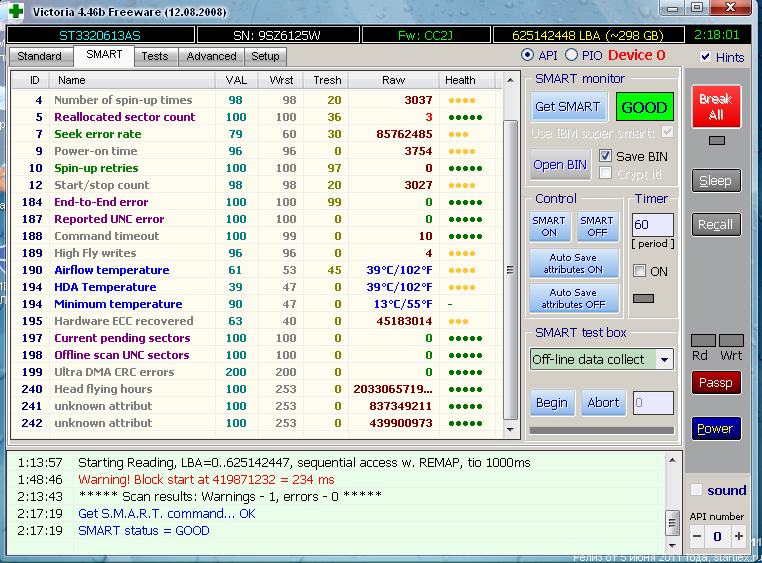Viewport: 762px width, 563px height.
Task: Click the green GOOD status indicator
Action: [x=644, y=107]
